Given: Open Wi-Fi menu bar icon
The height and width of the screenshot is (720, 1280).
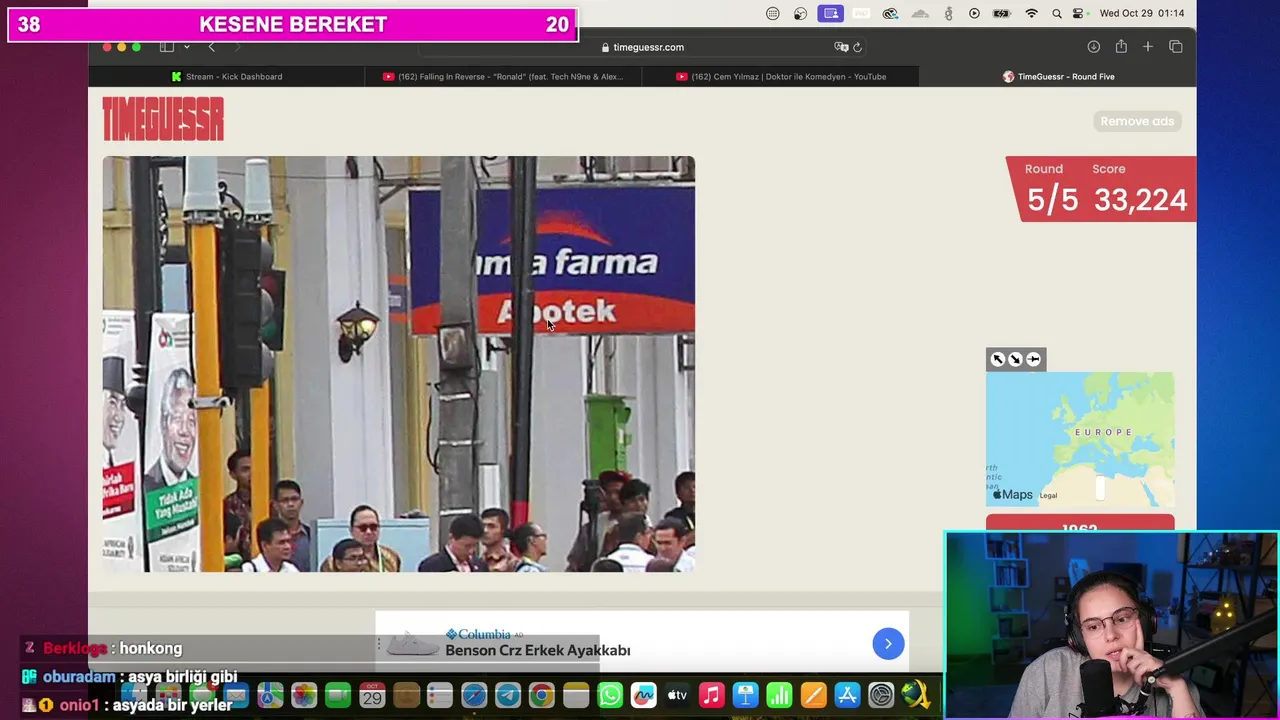Looking at the screenshot, I should (1031, 13).
